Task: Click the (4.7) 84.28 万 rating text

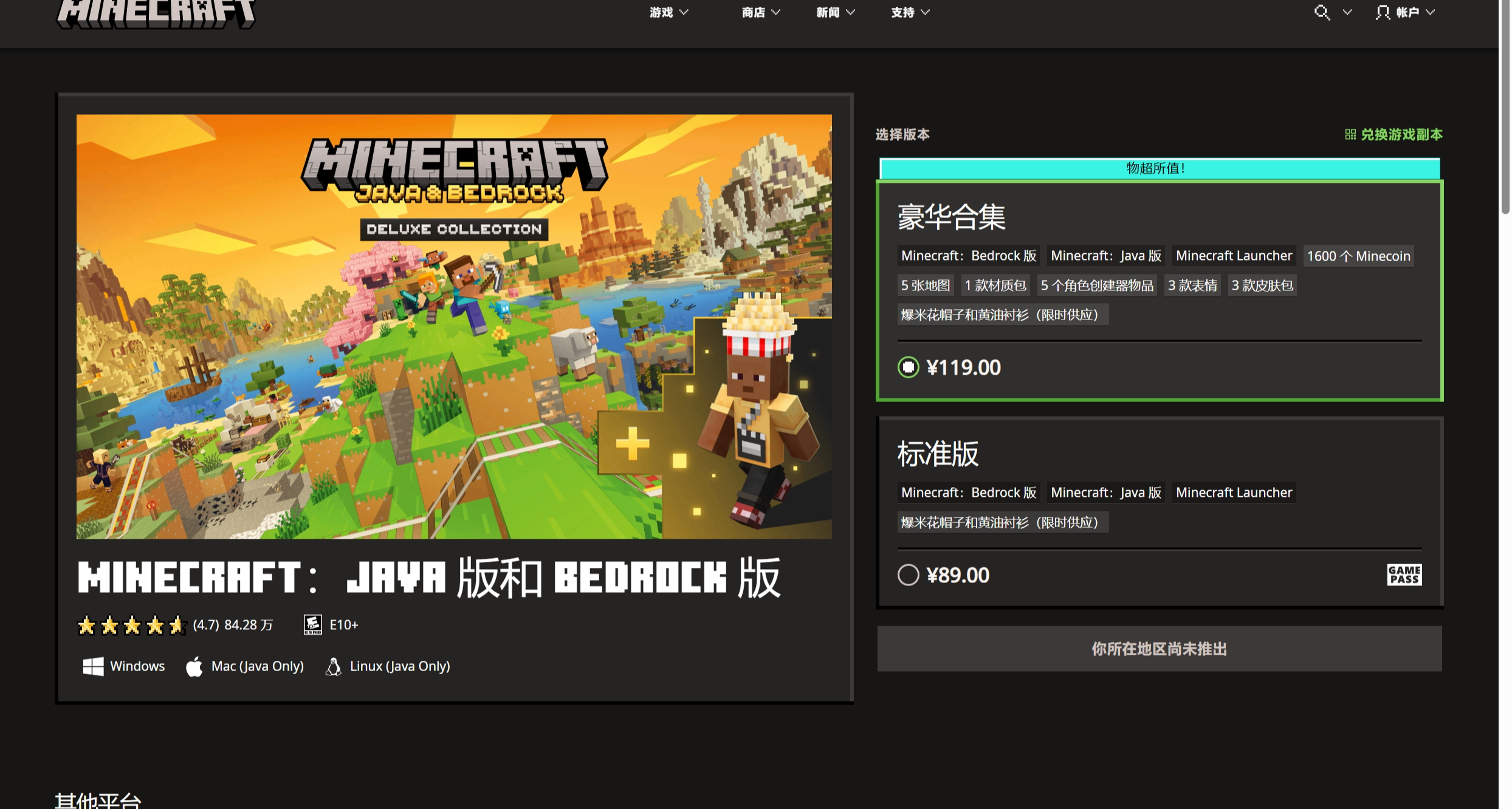Action: click(x=233, y=625)
